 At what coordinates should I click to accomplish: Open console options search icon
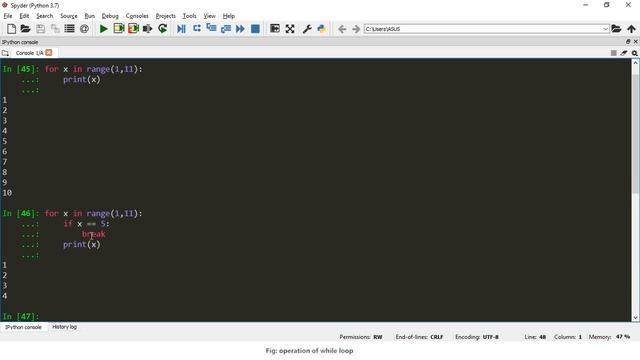pos(635,53)
